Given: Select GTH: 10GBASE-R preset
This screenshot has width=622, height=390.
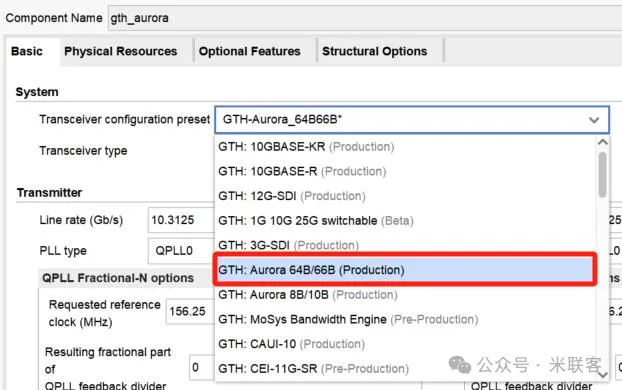Looking at the screenshot, I should tap(405, 171).
